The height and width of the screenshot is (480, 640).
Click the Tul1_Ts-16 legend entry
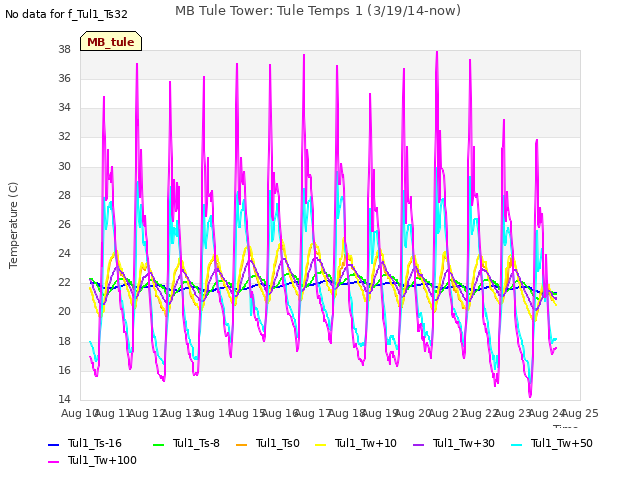[x=85, y=443]
